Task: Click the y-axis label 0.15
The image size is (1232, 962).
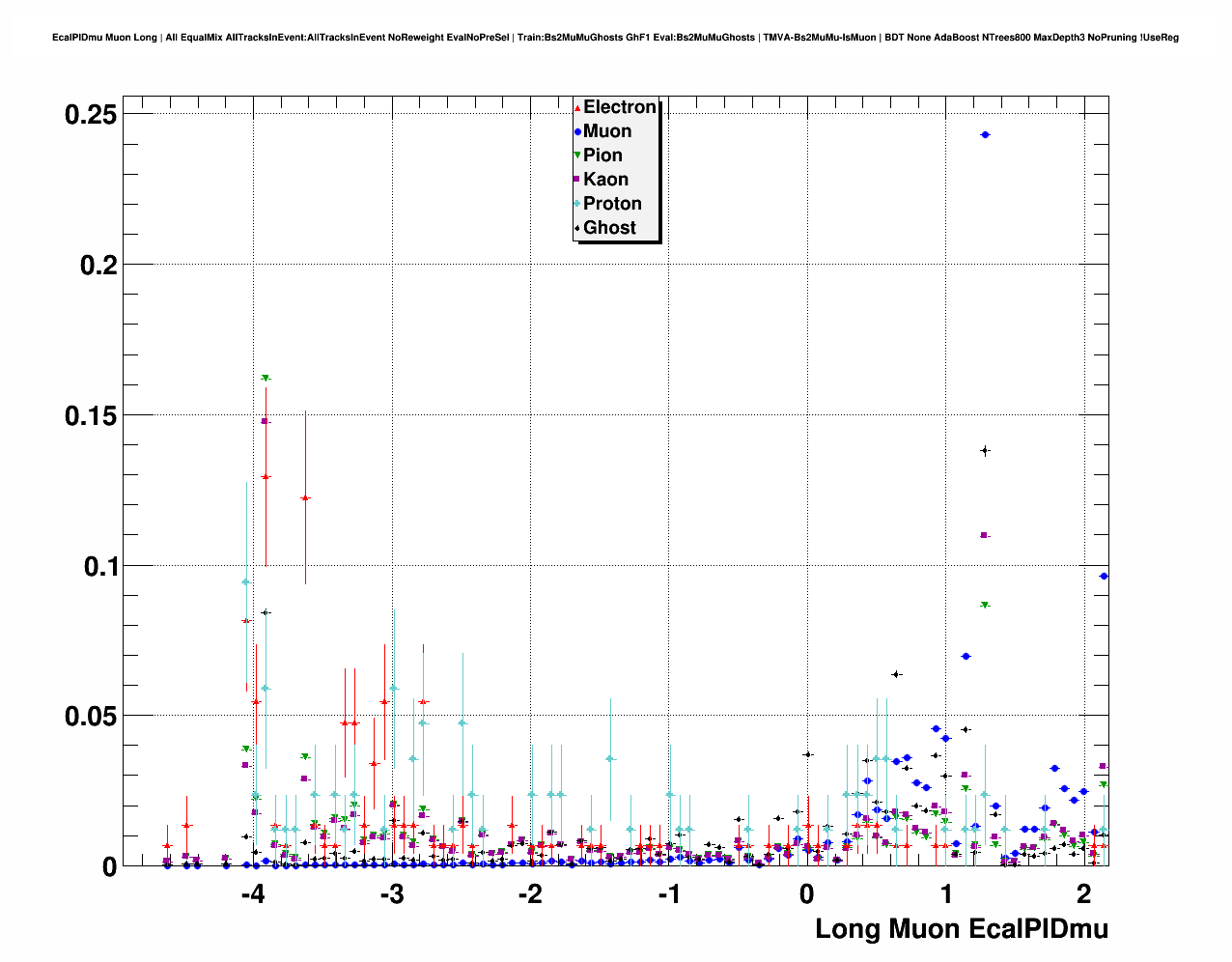Action: coord(91,415)
